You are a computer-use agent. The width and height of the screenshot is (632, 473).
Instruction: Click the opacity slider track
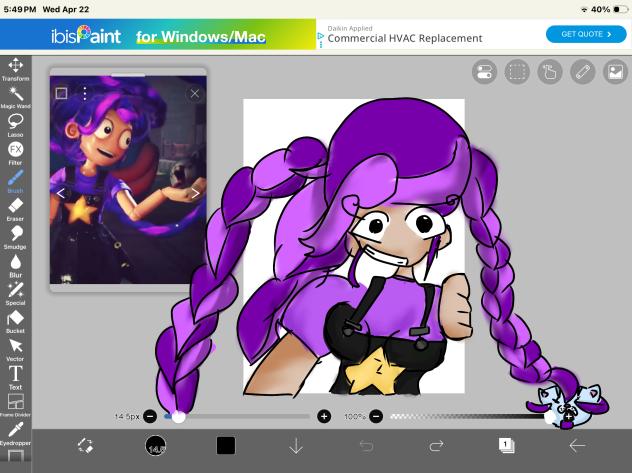(x=470, y=416)
